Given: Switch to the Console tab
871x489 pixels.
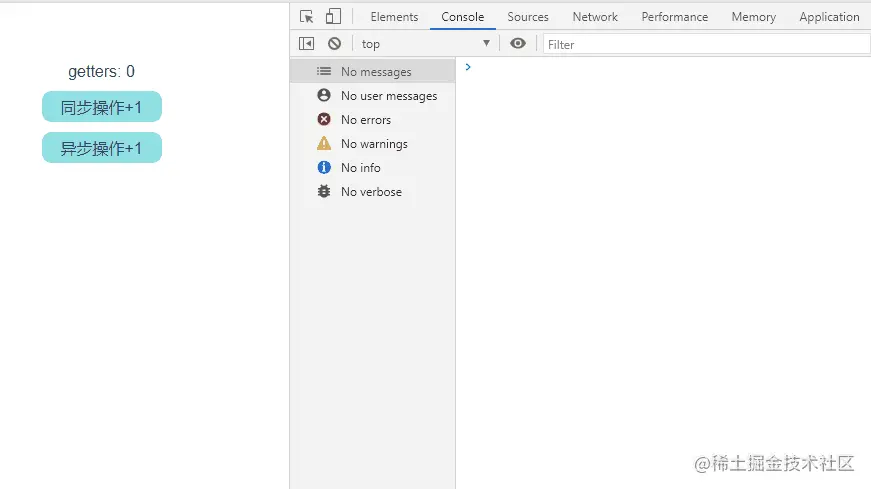Looking at the screenshot, I should pyautogui.click(x=463, y=17).
